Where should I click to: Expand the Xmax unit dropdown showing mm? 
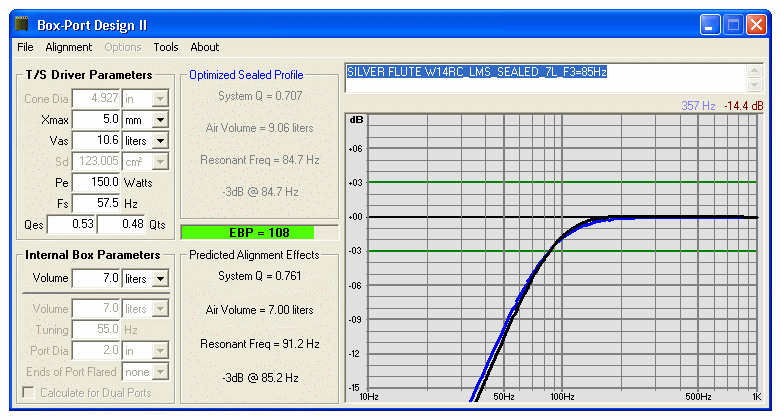[x=160, y=120]
